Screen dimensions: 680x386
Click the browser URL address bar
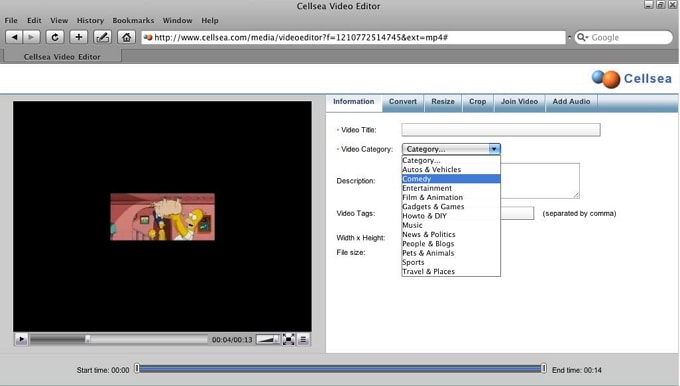[x=353, y=37]
